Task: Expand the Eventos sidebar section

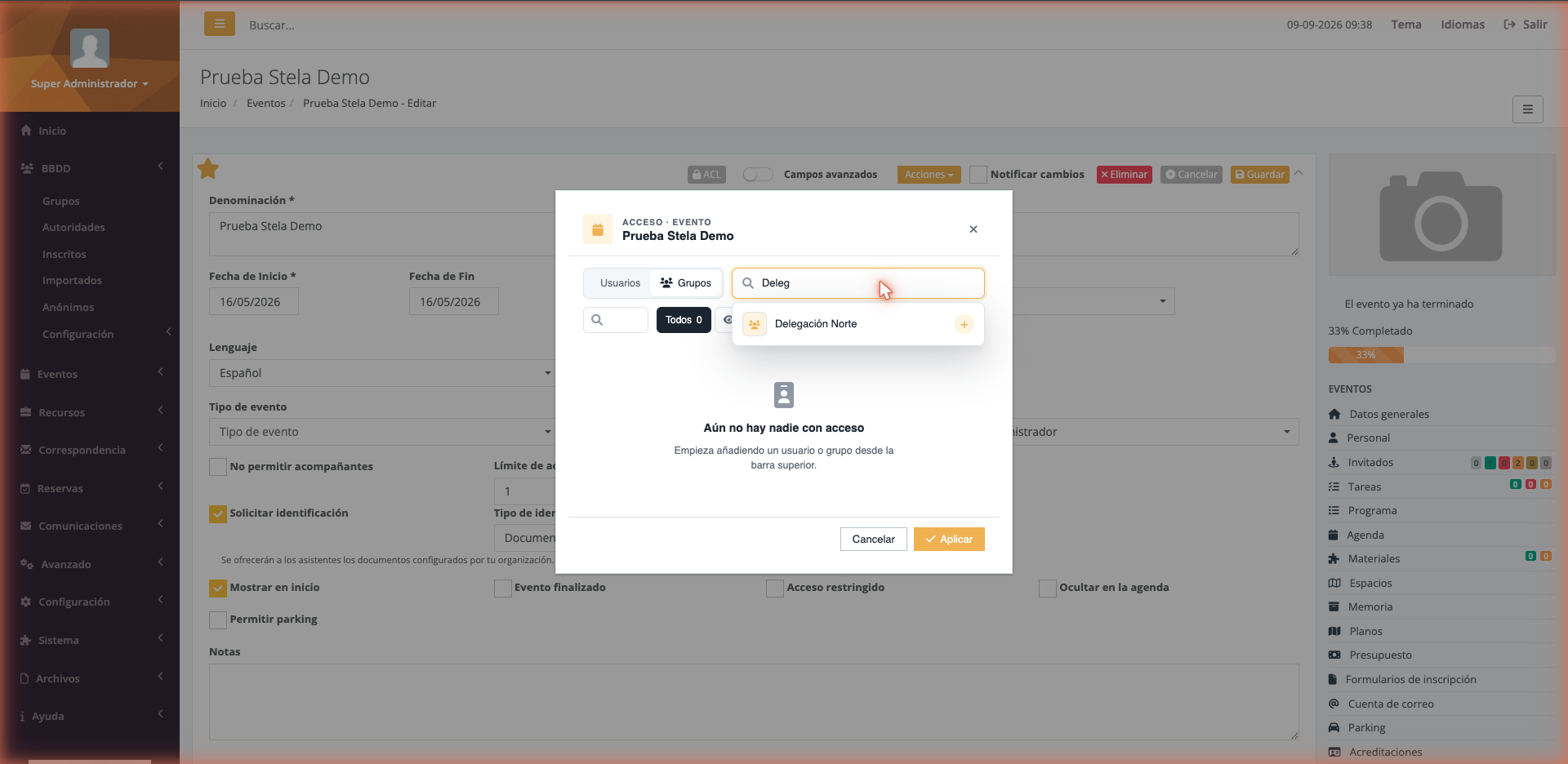Action: (90, 374)
